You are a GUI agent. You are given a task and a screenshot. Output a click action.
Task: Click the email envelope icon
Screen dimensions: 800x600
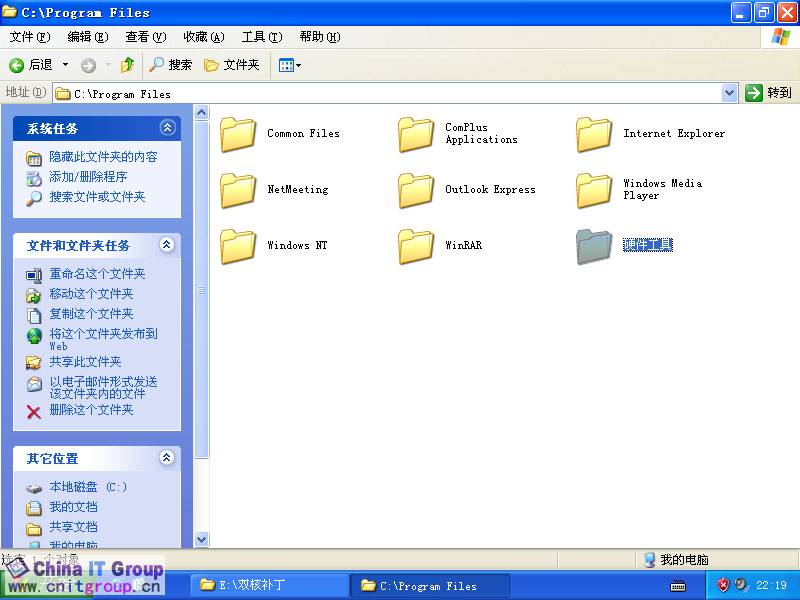pos(34,384)
